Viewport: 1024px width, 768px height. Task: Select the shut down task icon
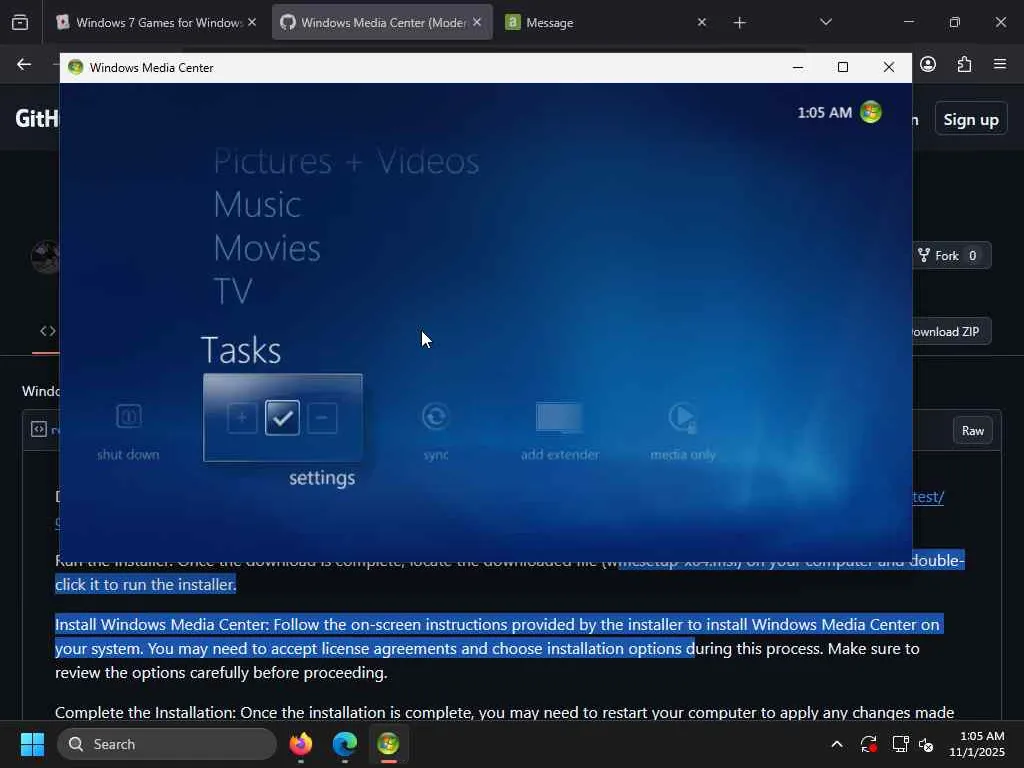click(129, 416)
